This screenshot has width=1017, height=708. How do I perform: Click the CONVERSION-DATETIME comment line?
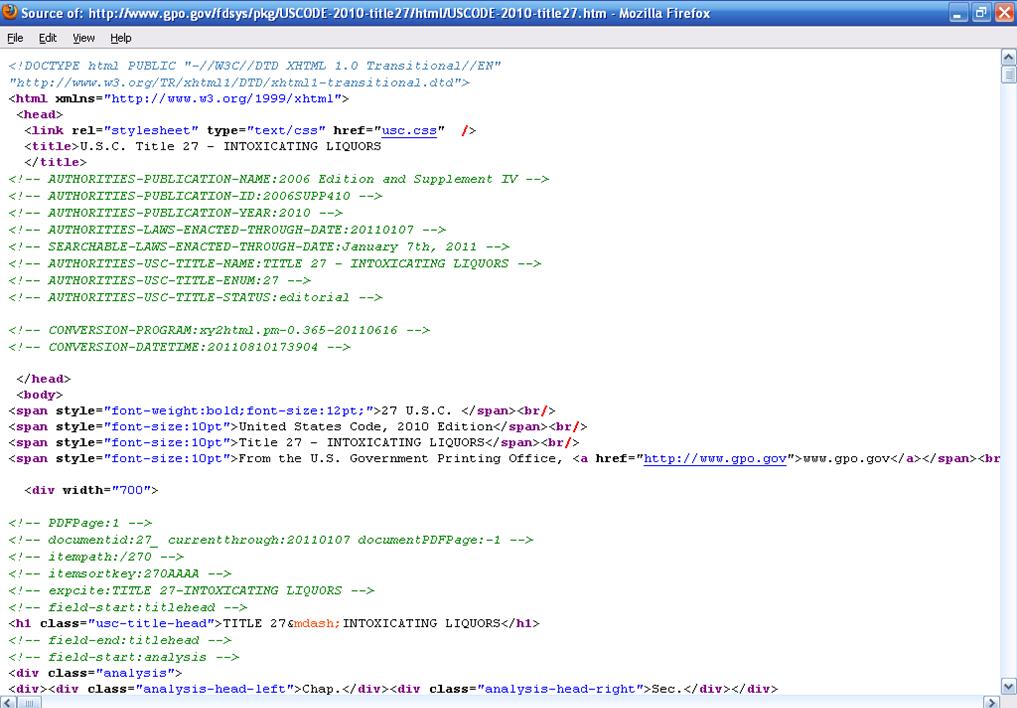click(180, 347)
